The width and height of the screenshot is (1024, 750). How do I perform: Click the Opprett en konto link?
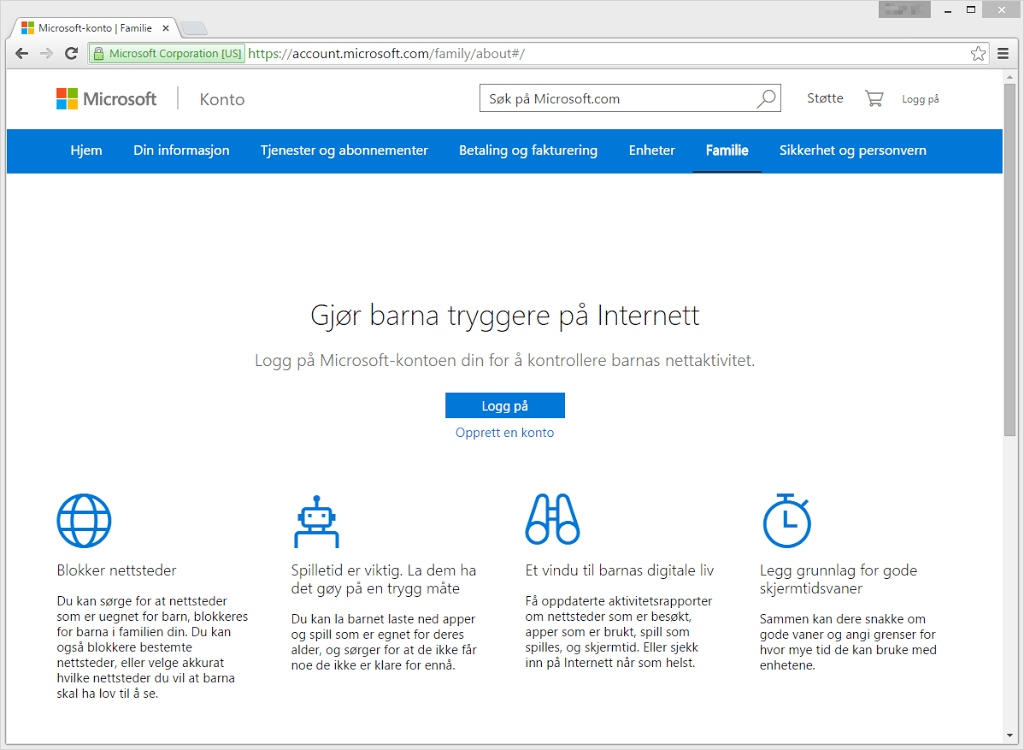tap(505, 432)
